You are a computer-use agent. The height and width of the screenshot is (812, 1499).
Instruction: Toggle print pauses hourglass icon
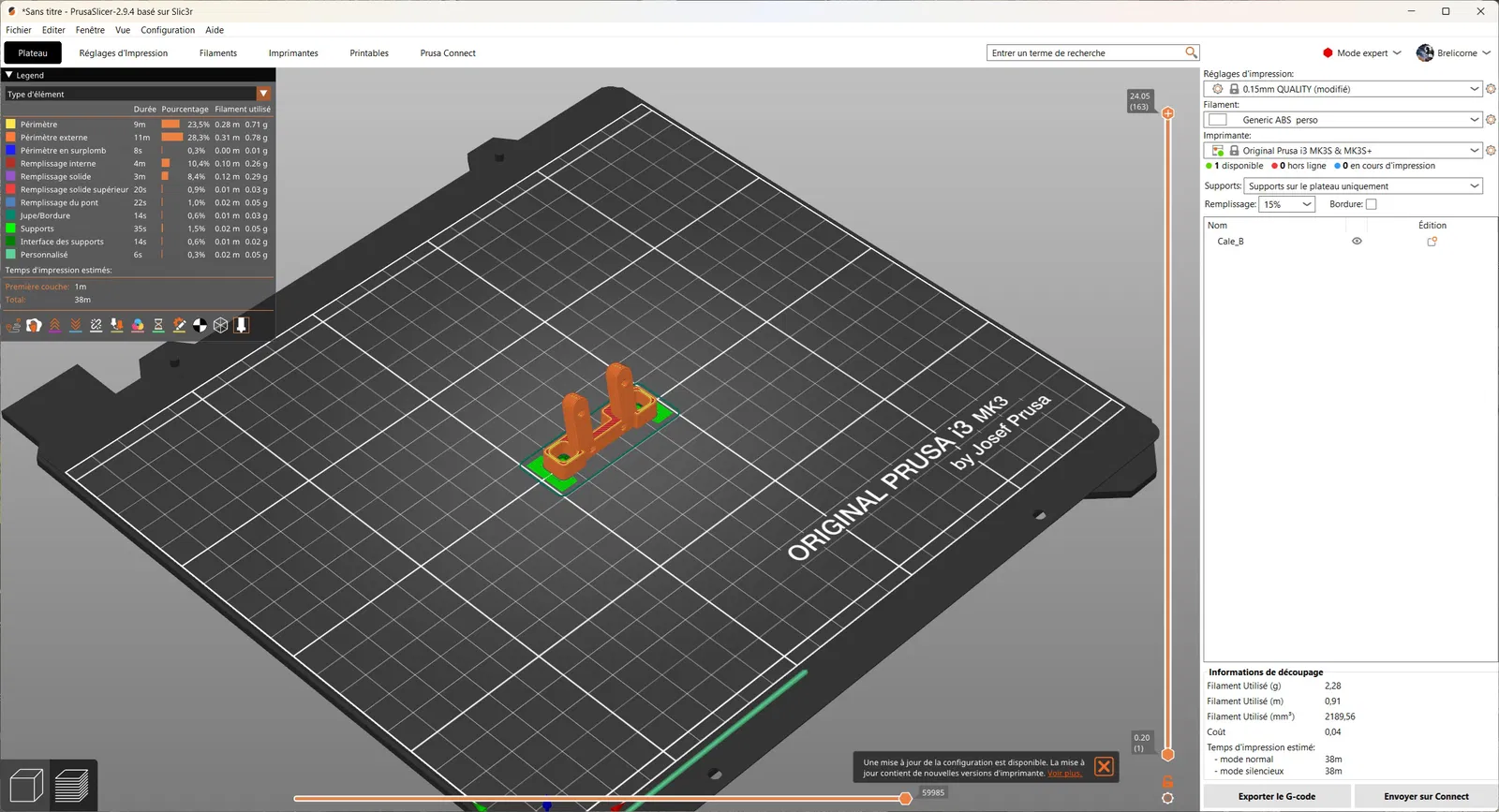pyautogui.click(x=158, y=325)
